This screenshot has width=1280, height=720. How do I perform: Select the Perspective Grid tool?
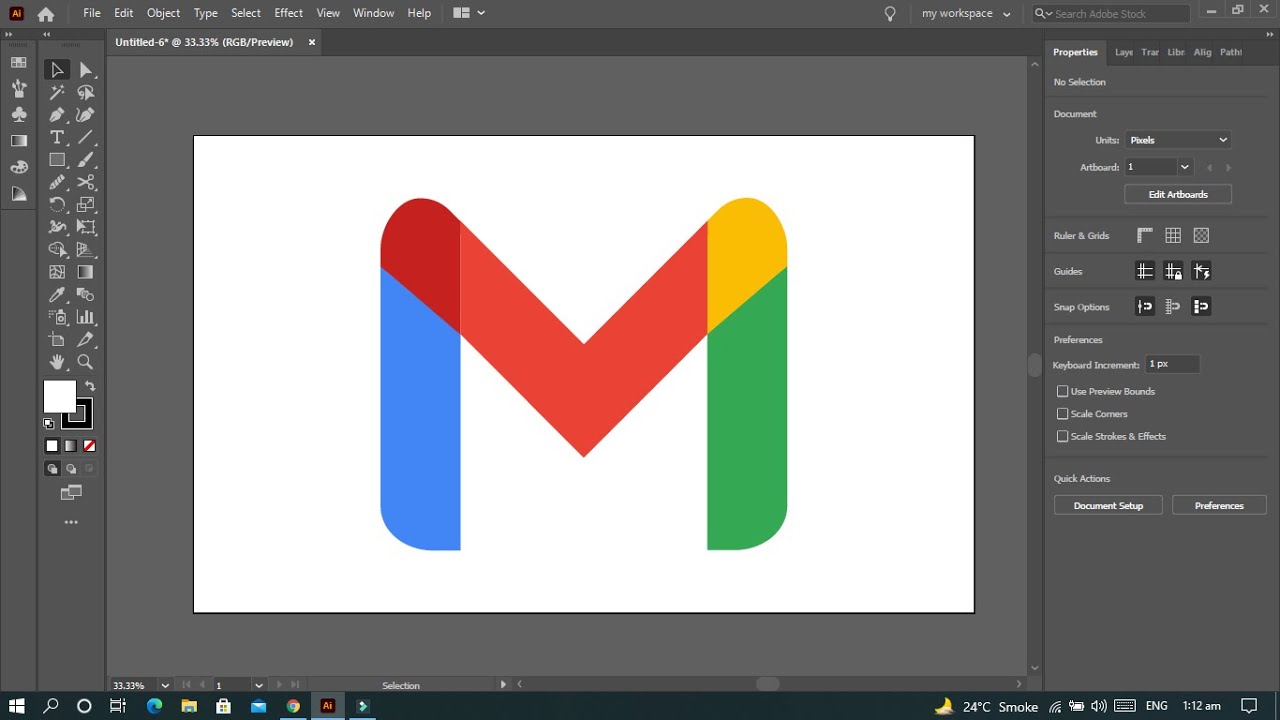point(86,250)
